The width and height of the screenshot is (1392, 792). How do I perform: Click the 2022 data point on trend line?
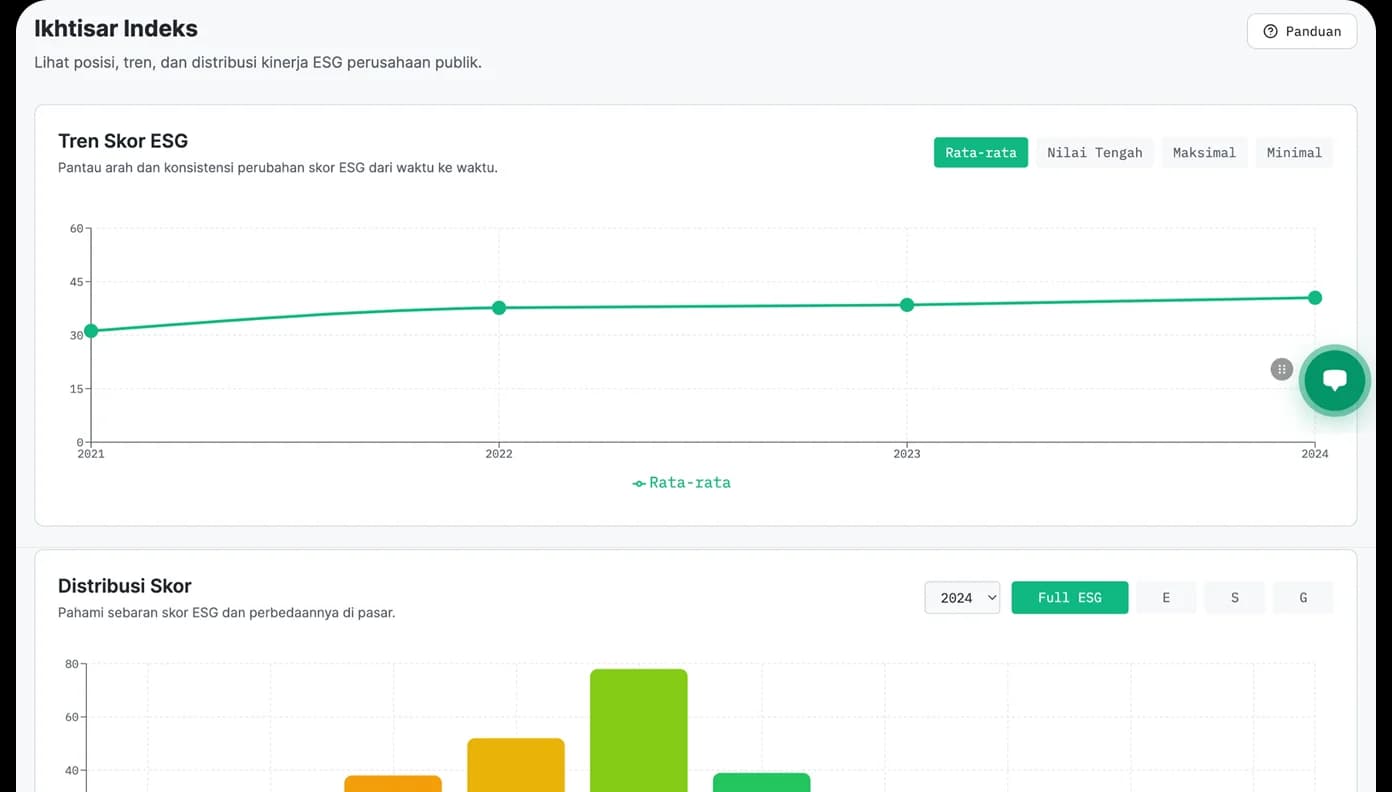[x=499, y=308]
